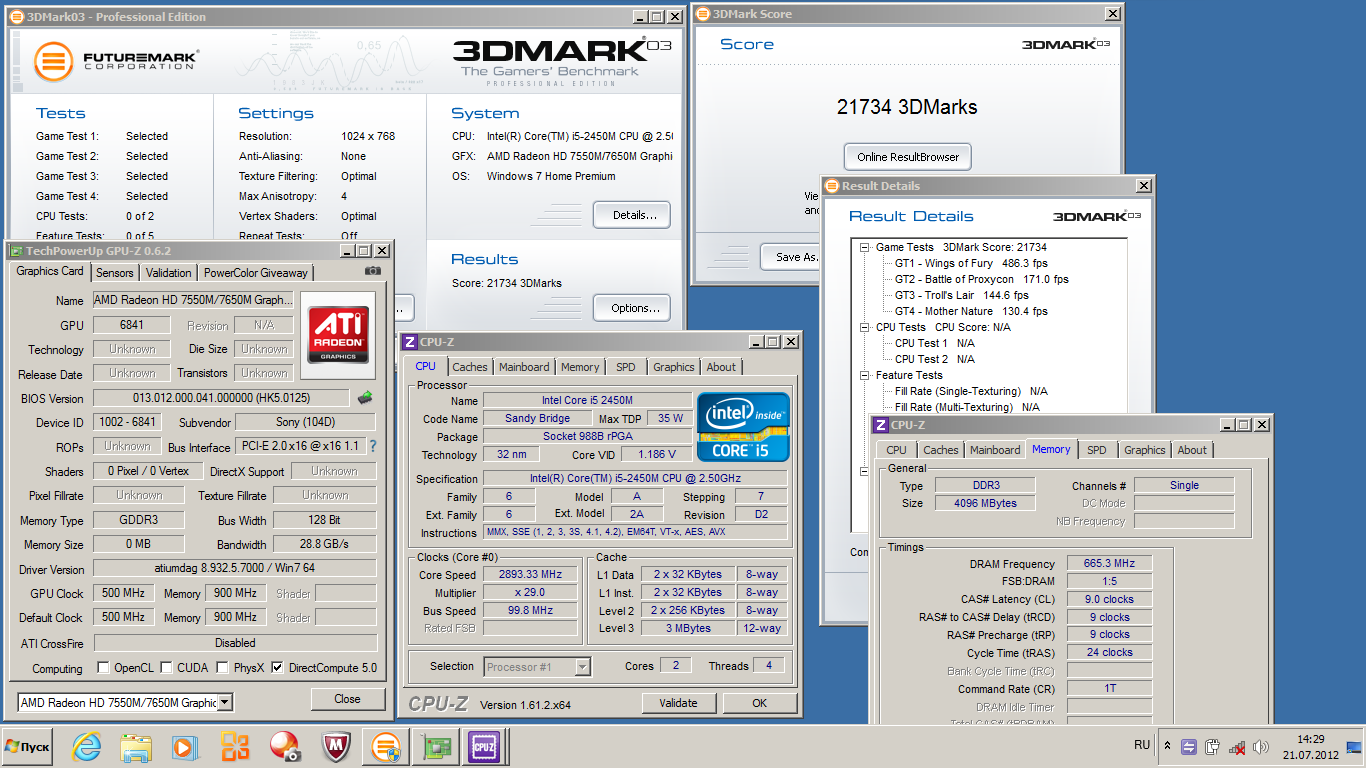Collapse the Feature Tests tree node
Viewport: 1366px width, 768px height.
pyautogui.click(x=865, y=375)
